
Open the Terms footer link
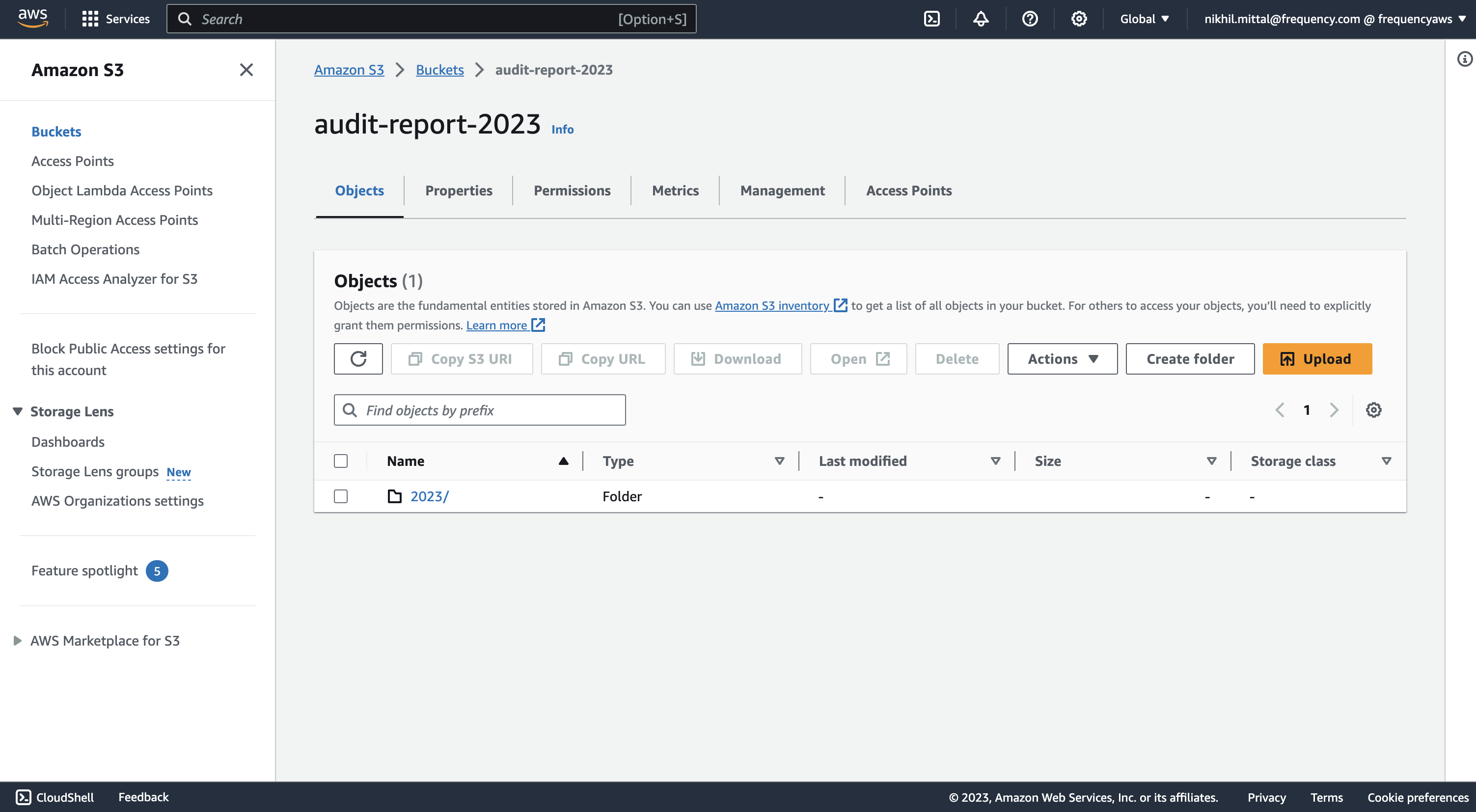click(1326, 797)
